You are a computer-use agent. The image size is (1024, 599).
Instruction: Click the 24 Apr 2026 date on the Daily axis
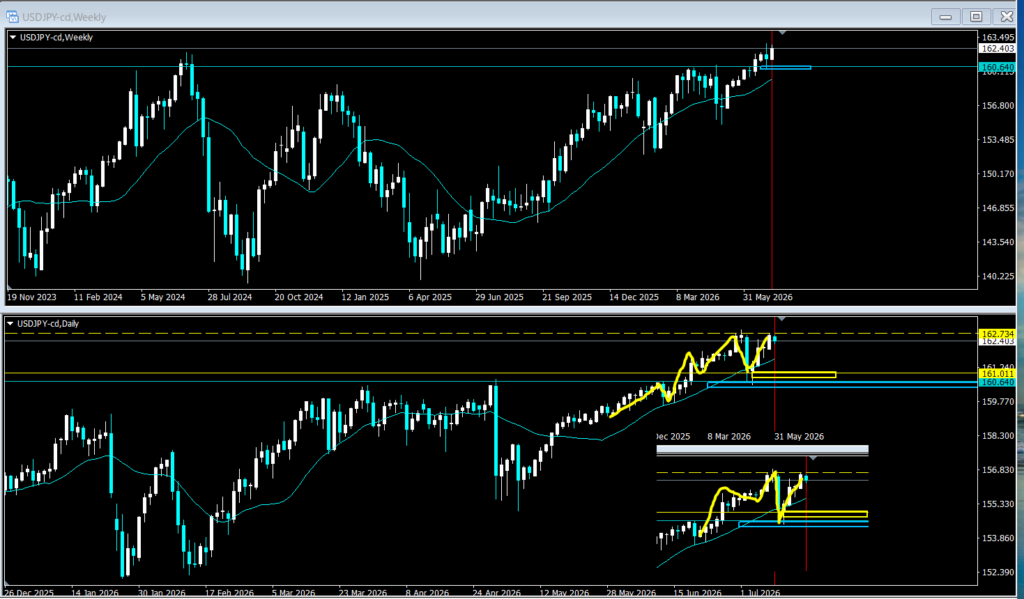coord(496,593)
